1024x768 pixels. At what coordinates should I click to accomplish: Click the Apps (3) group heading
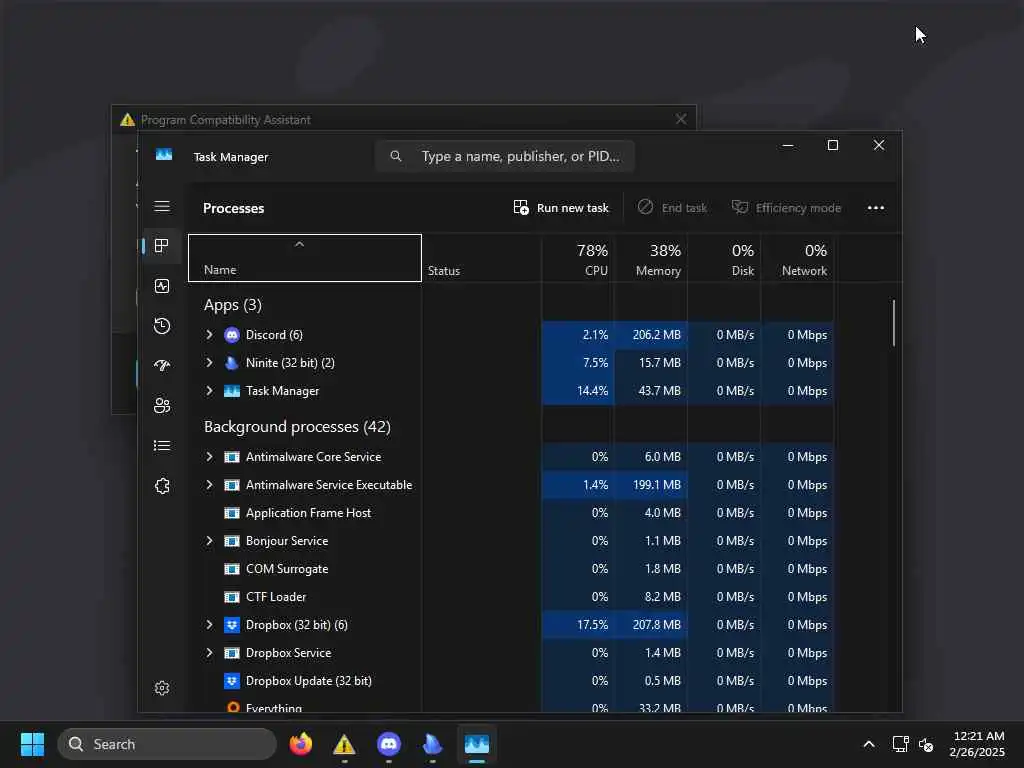pyautogui.click(x=232, y=305)
